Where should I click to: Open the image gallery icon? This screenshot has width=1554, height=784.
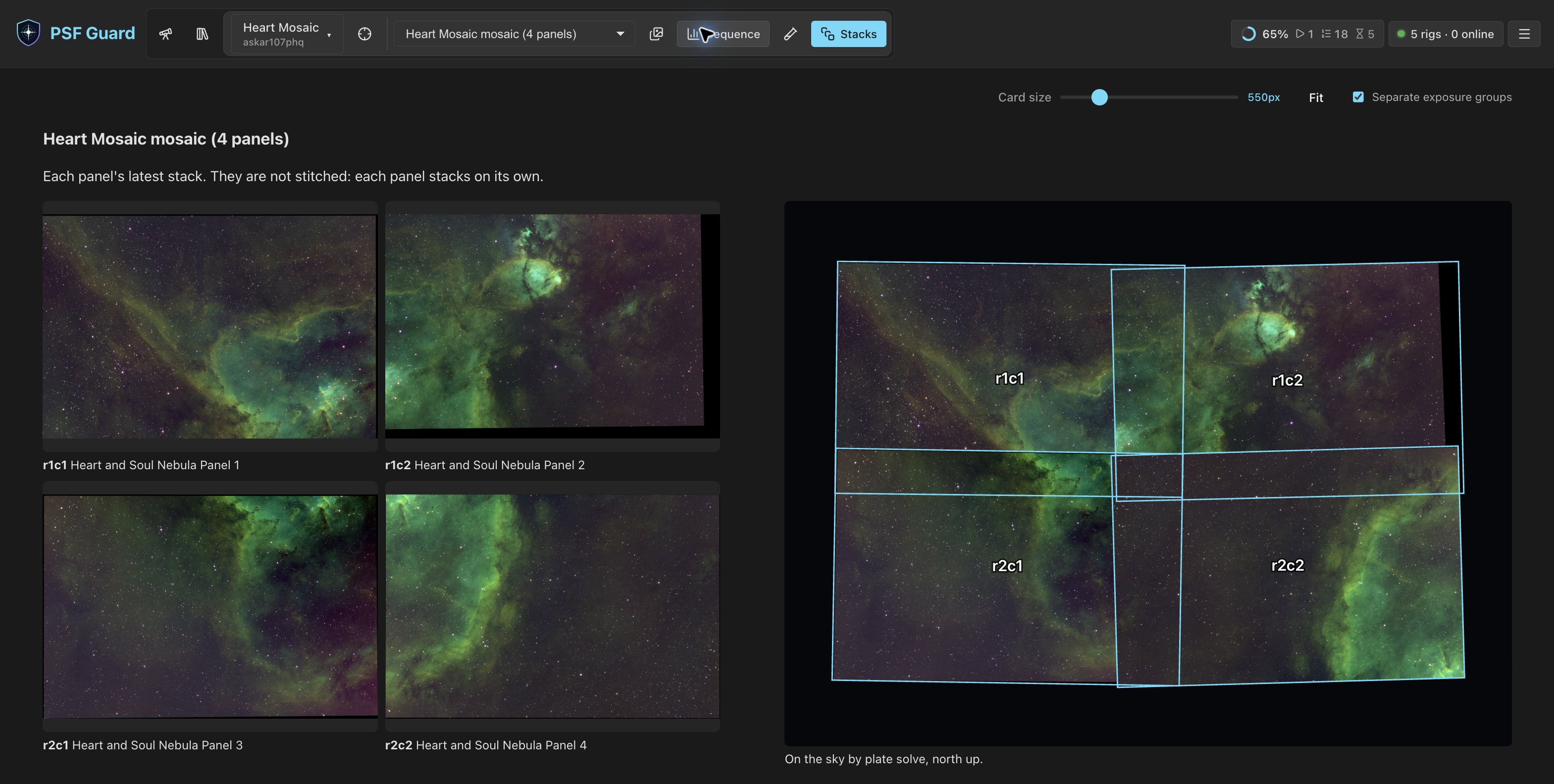point(656,34)
